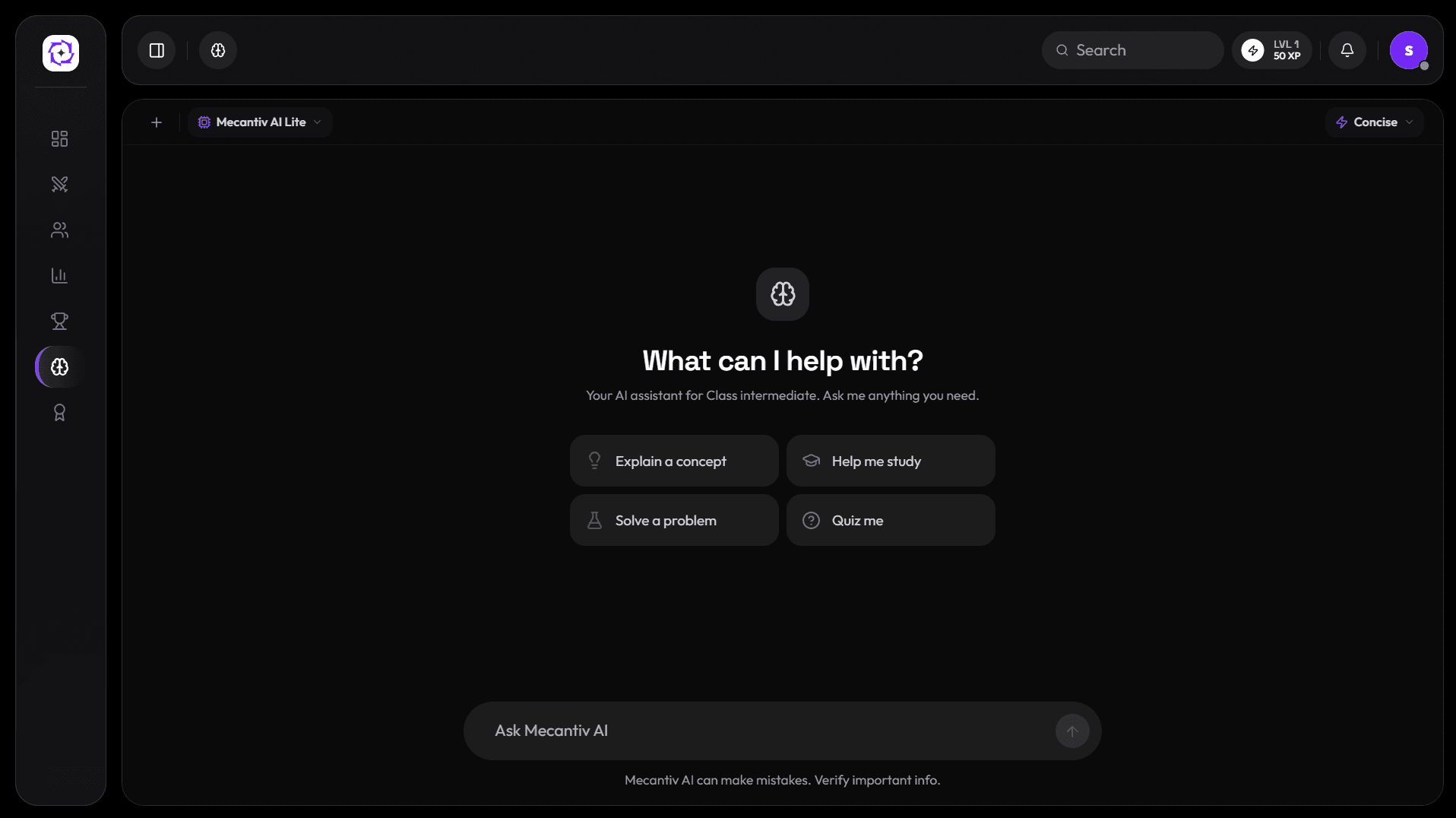Expand the Mecantiv AI Lite model dropdown
Image resolution: width=1456 pixels, height=818 pixels.
click(260, 122)
